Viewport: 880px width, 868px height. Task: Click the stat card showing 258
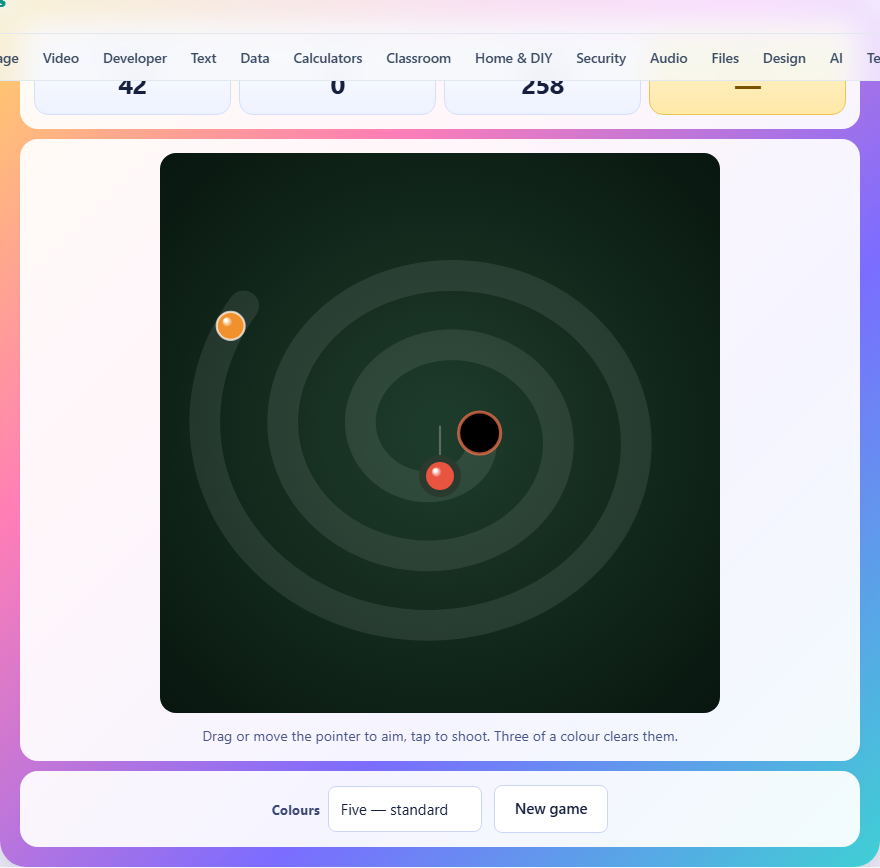click(542, 97)
